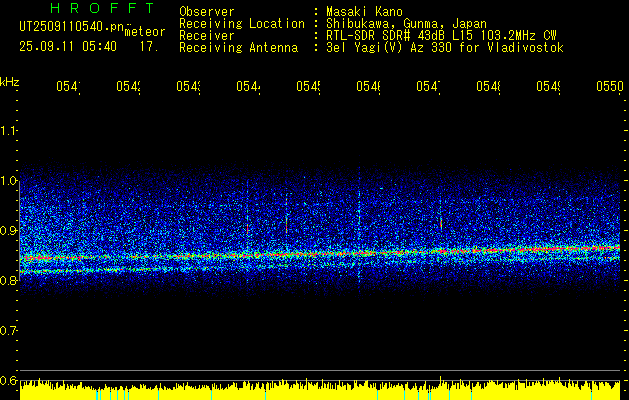
Task: Click the 1.1 kHz axis label
Action: 8,131
